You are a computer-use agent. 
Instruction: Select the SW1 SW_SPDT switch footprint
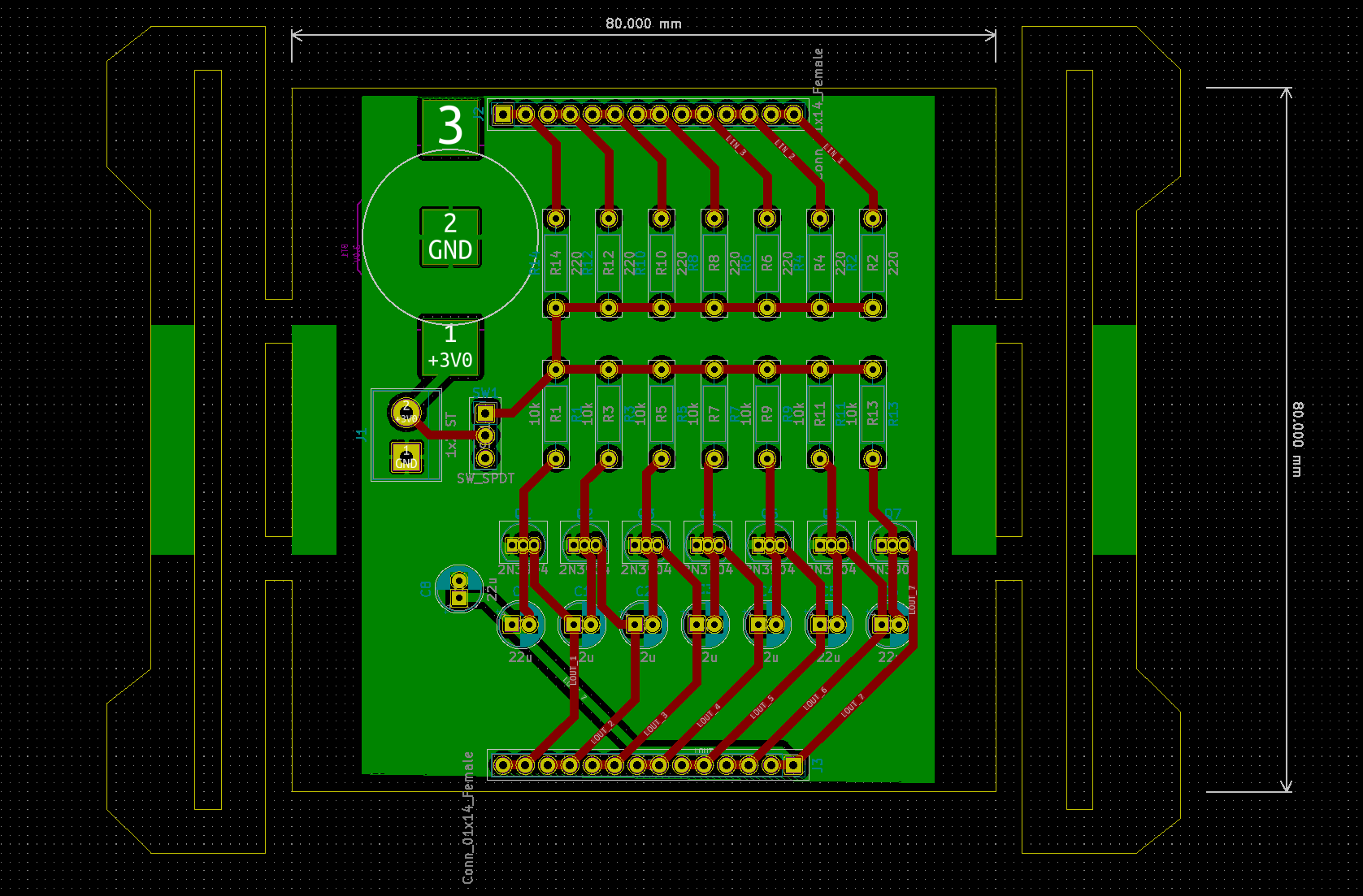click(485, 436)
